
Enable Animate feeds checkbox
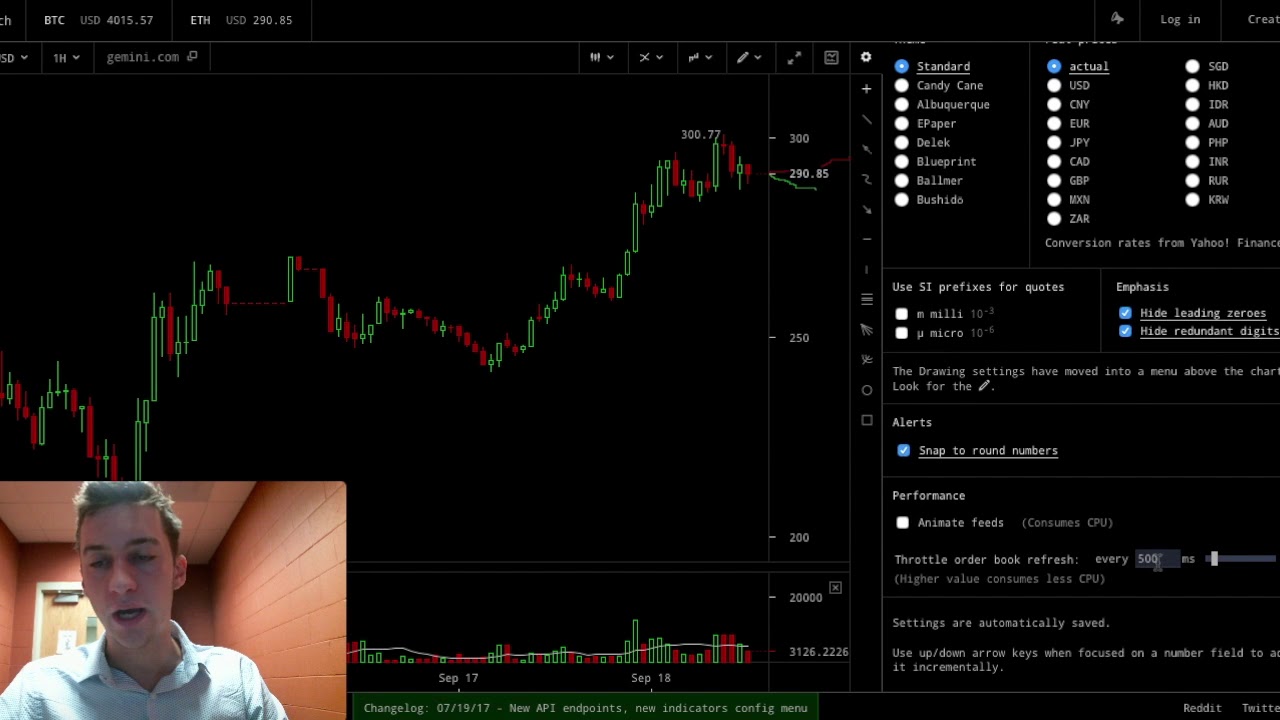point(903,523)
